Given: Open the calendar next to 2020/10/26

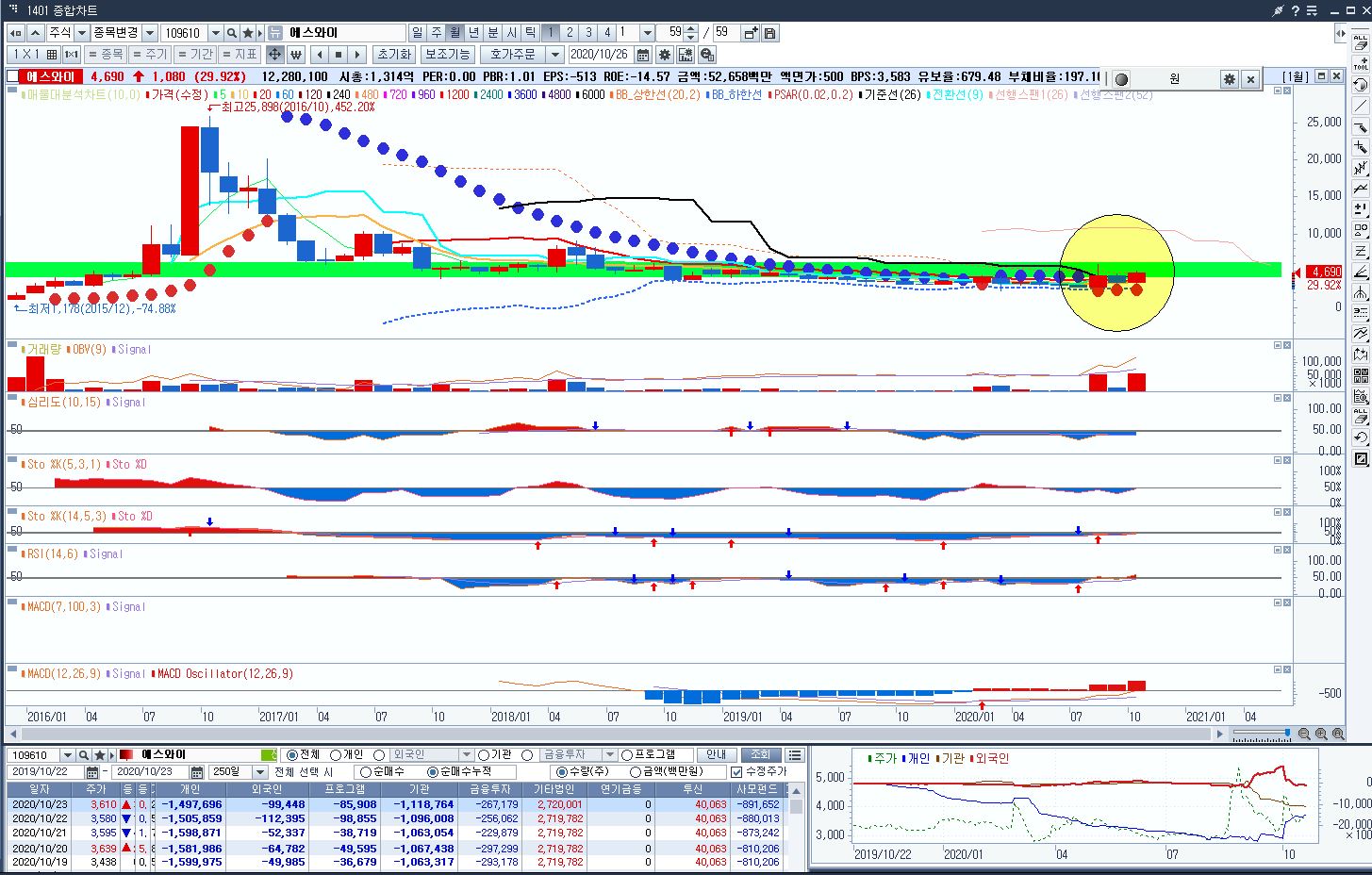Looking at the screenshot, I should click(643, 55).
